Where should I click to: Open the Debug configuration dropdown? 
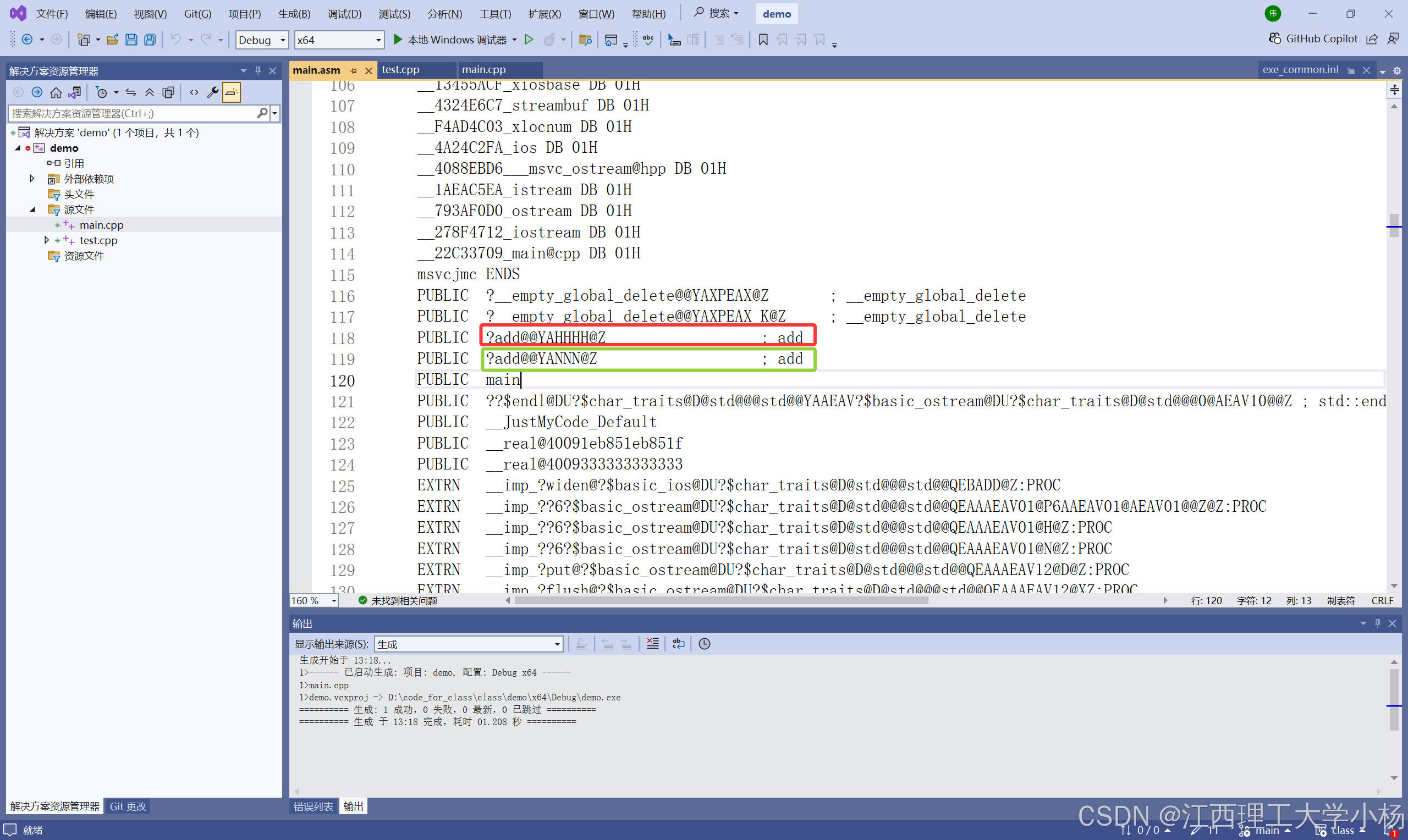pyautogui.click(x=262, y=40)
